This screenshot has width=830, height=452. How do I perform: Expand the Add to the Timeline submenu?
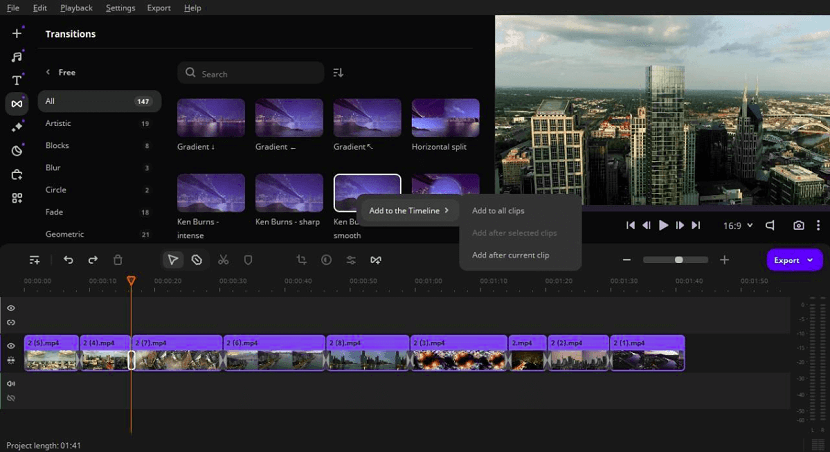409,211
